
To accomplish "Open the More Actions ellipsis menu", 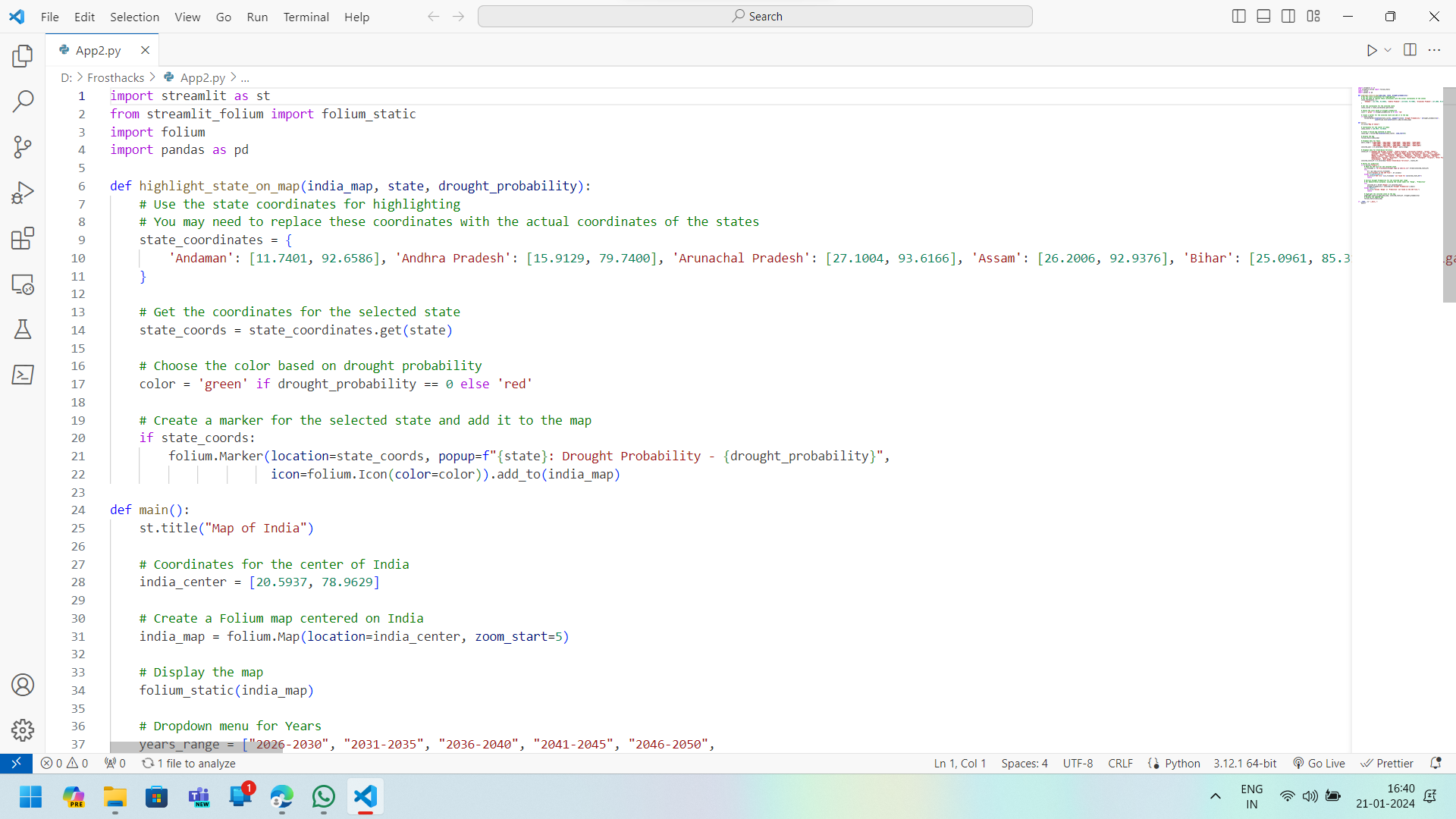I will 1434,50.
